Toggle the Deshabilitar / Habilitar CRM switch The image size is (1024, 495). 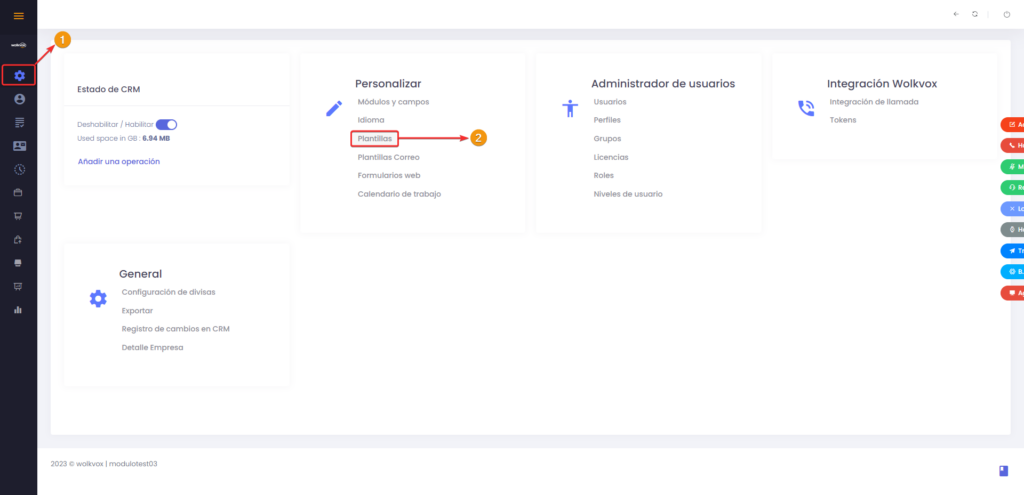(166, 125)
